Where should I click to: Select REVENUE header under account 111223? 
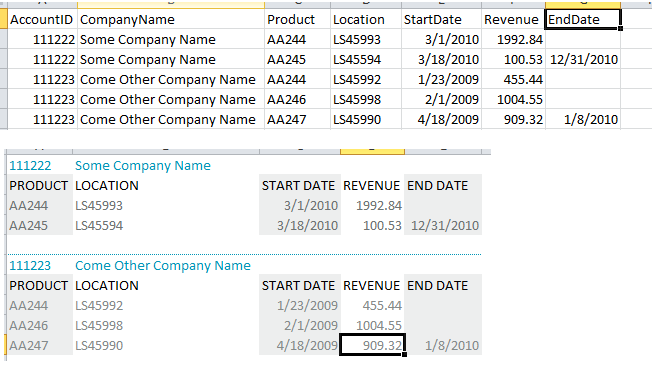pos(372,285)
